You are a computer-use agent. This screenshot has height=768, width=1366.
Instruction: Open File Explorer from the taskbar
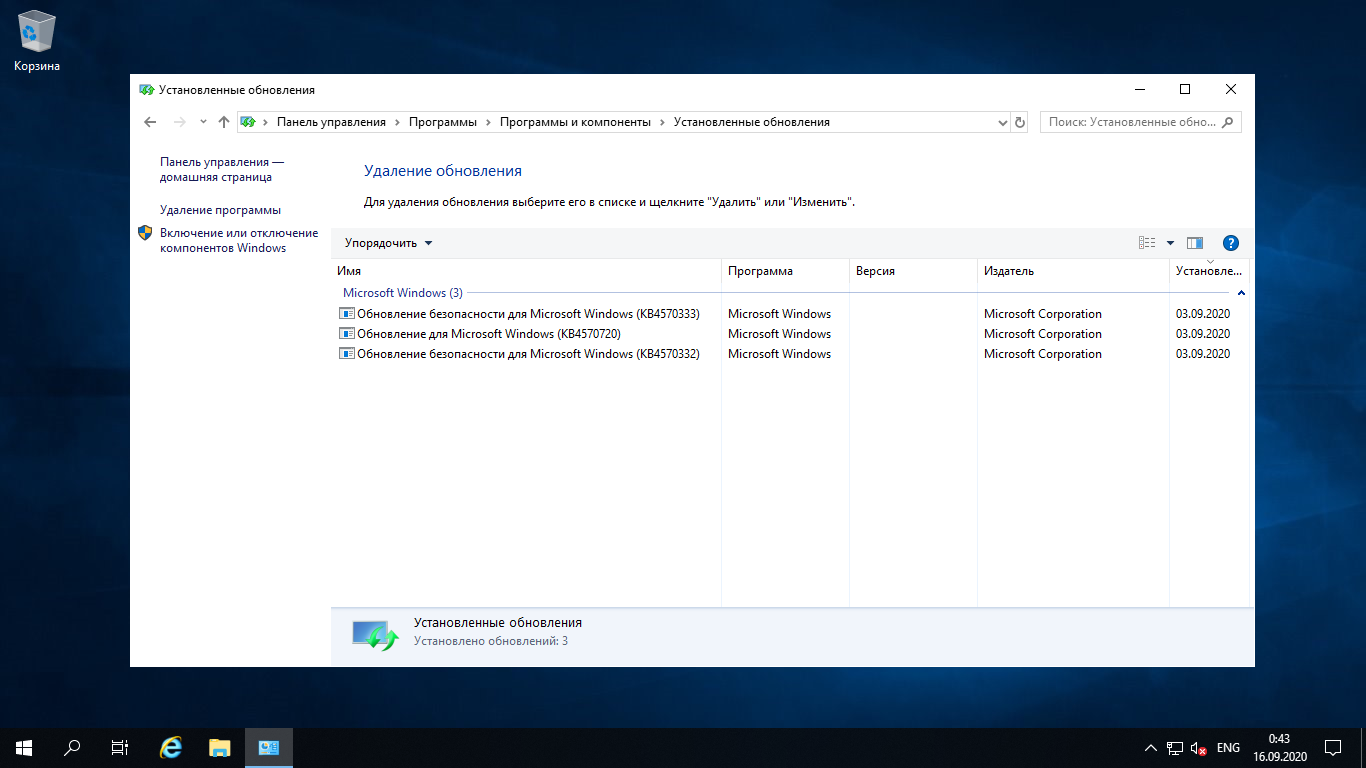coord(220,747)
